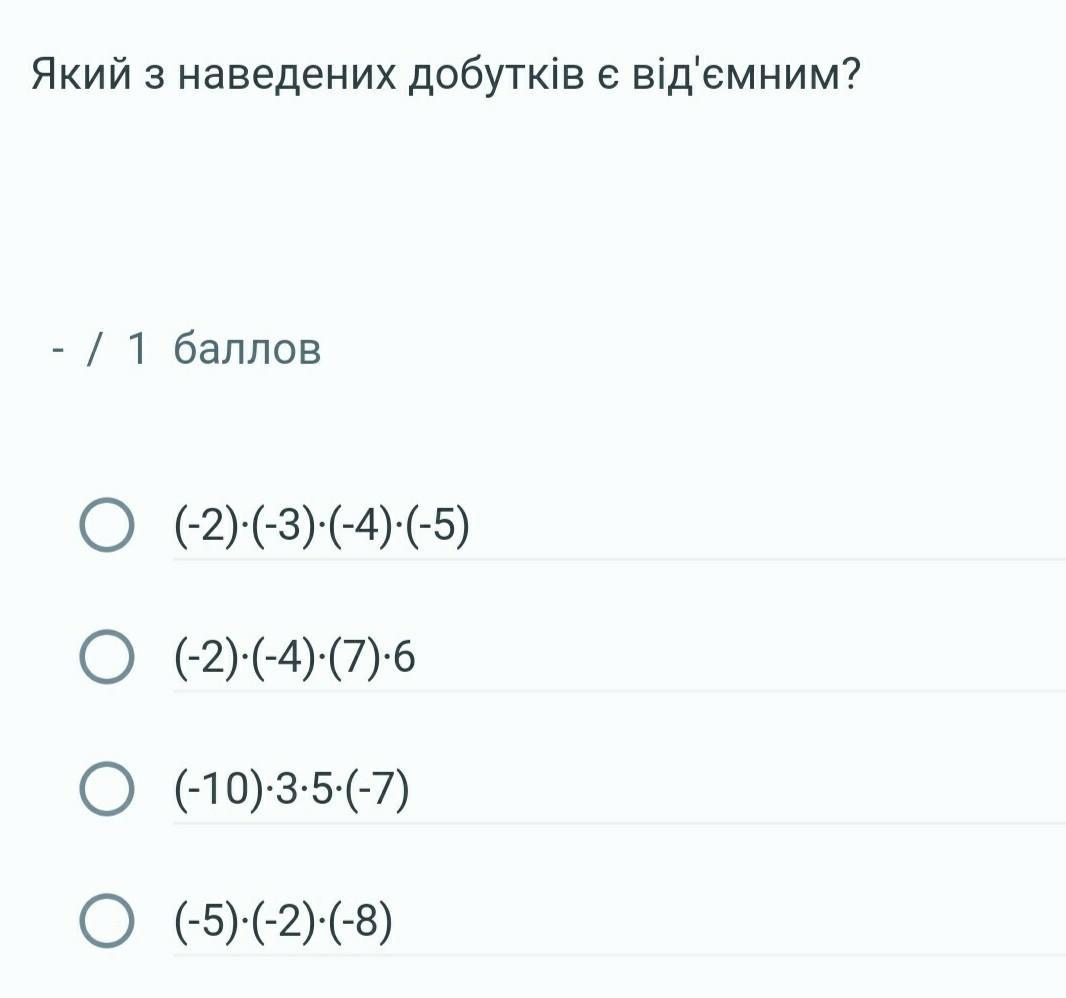Select radio button for (-5)·(-2)·(-8)
This screenshot has width=1066, height=998.
click(105, 922)
